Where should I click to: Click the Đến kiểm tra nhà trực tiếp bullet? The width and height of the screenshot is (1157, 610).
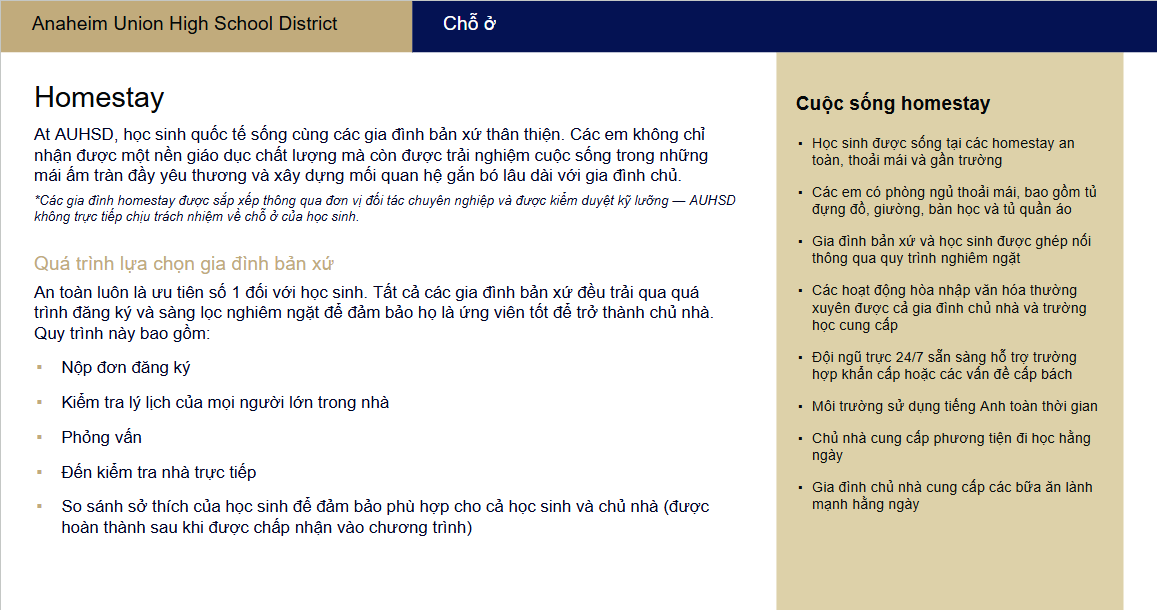click(159, 472)
